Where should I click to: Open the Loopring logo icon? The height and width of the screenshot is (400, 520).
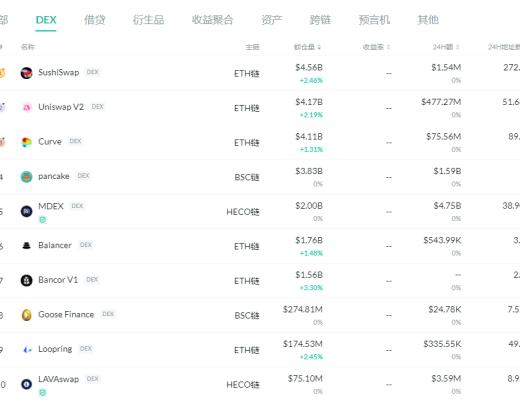pos(26,350)
